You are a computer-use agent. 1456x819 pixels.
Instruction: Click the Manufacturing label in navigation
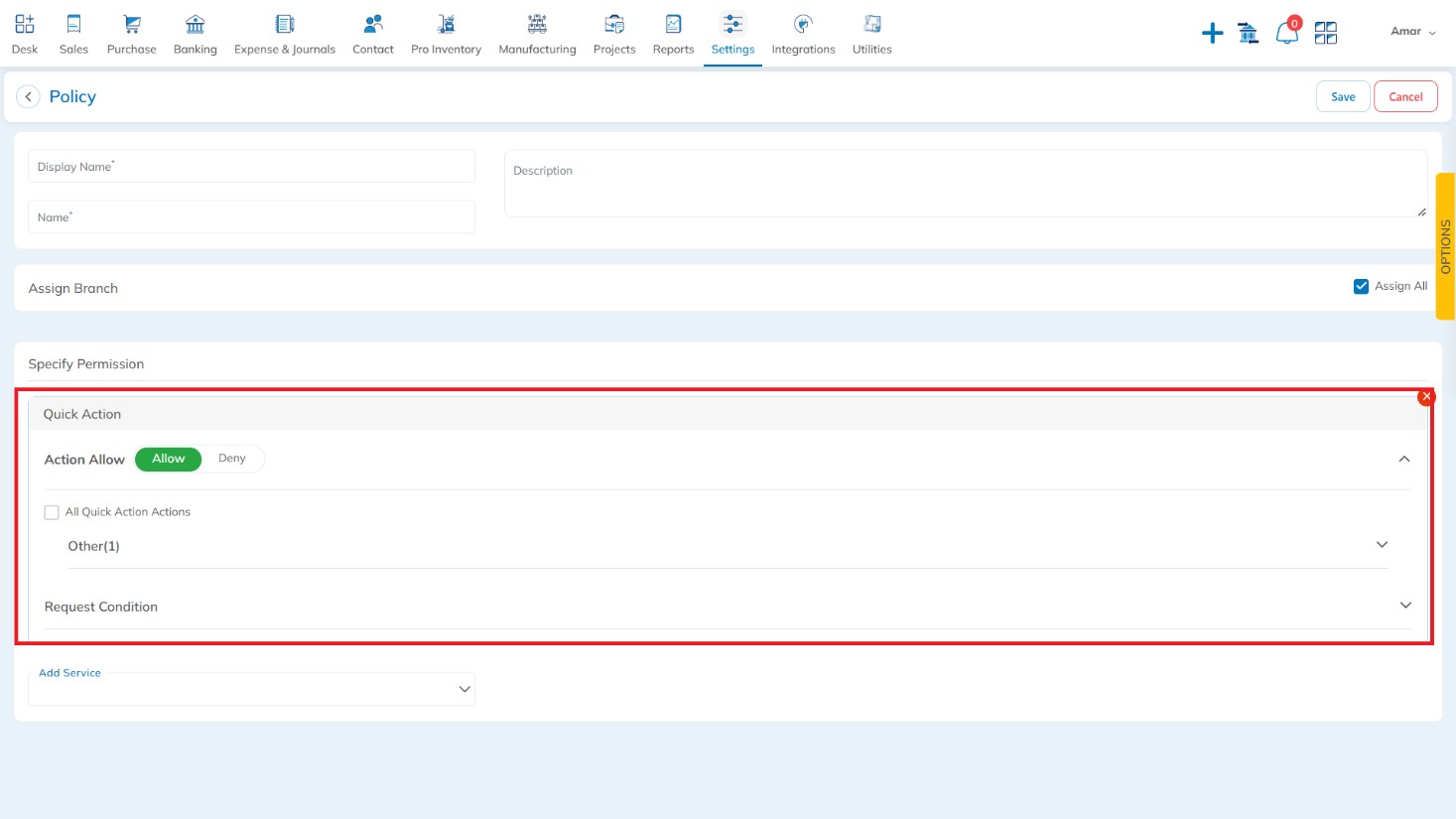[x=537, y=50]
